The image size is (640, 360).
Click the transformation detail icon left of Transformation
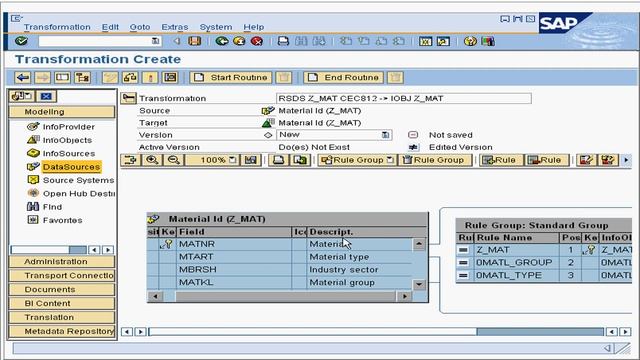point(128,98)
